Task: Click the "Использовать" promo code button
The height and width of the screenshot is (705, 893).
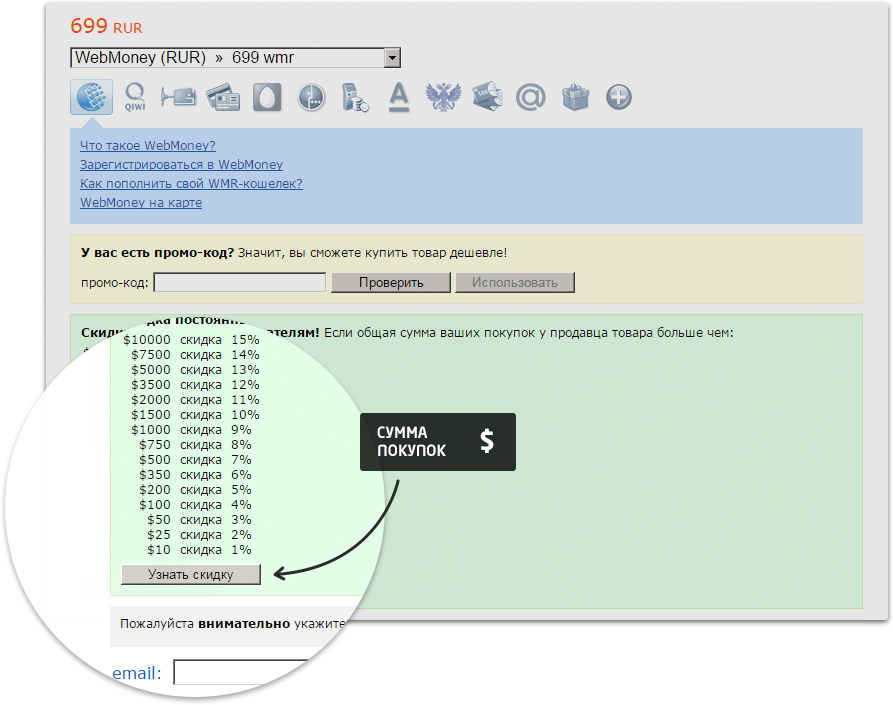Action: click(x=515, y=282)
